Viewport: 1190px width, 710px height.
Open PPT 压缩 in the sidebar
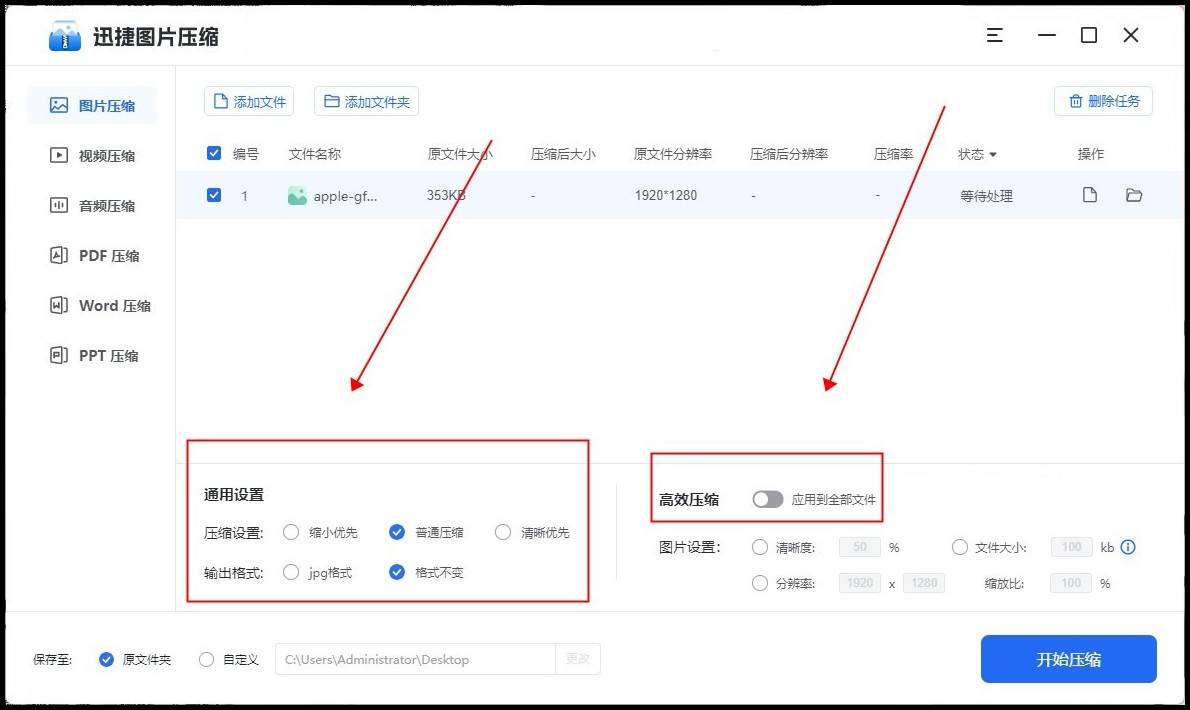click(x=93, y=356)
